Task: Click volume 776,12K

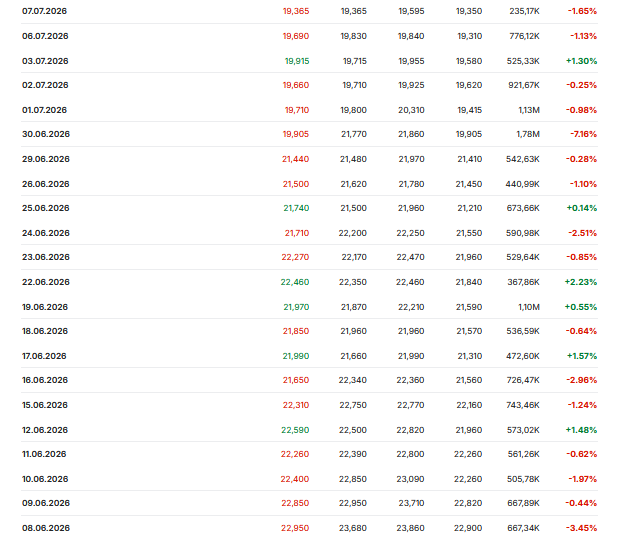Action: (524, 36)
